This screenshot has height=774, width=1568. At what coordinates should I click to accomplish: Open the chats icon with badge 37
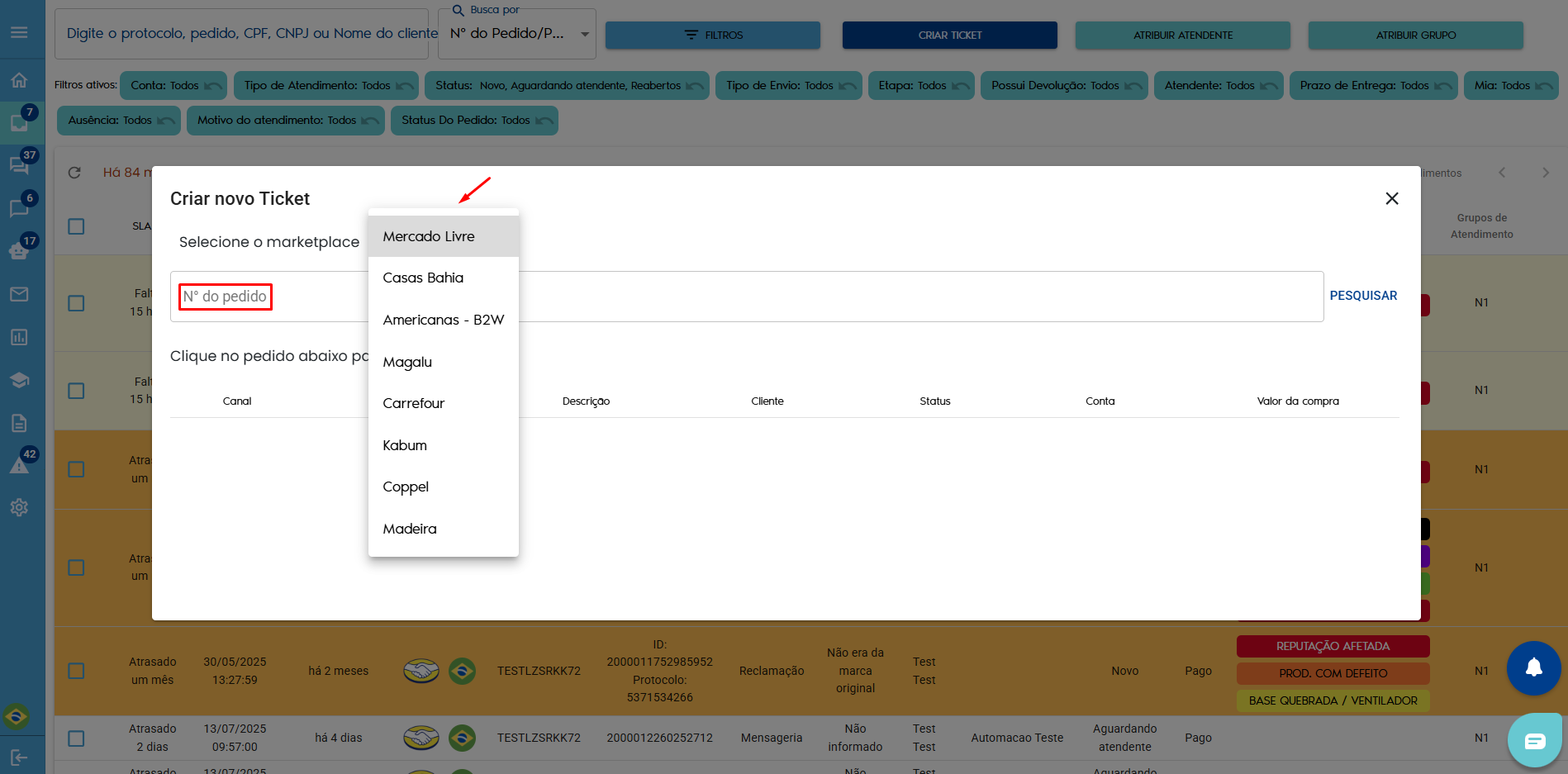click(x=19, y=166)
